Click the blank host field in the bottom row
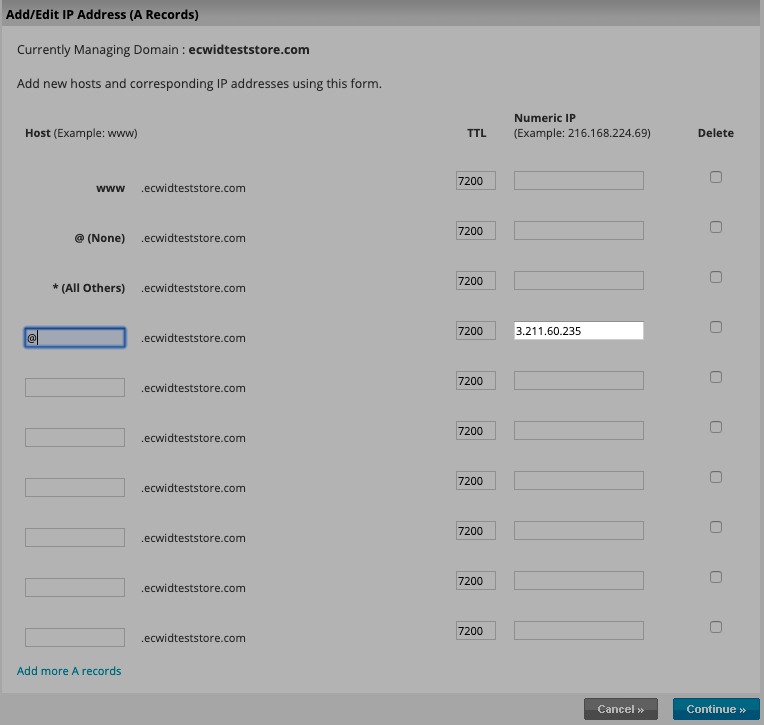Viewport: 764px width, 725px height. (75, 637)
